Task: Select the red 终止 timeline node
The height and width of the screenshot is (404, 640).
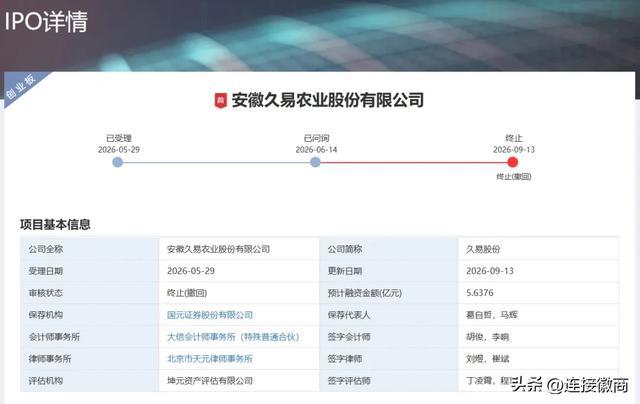Action: click(x=513, y=162)
